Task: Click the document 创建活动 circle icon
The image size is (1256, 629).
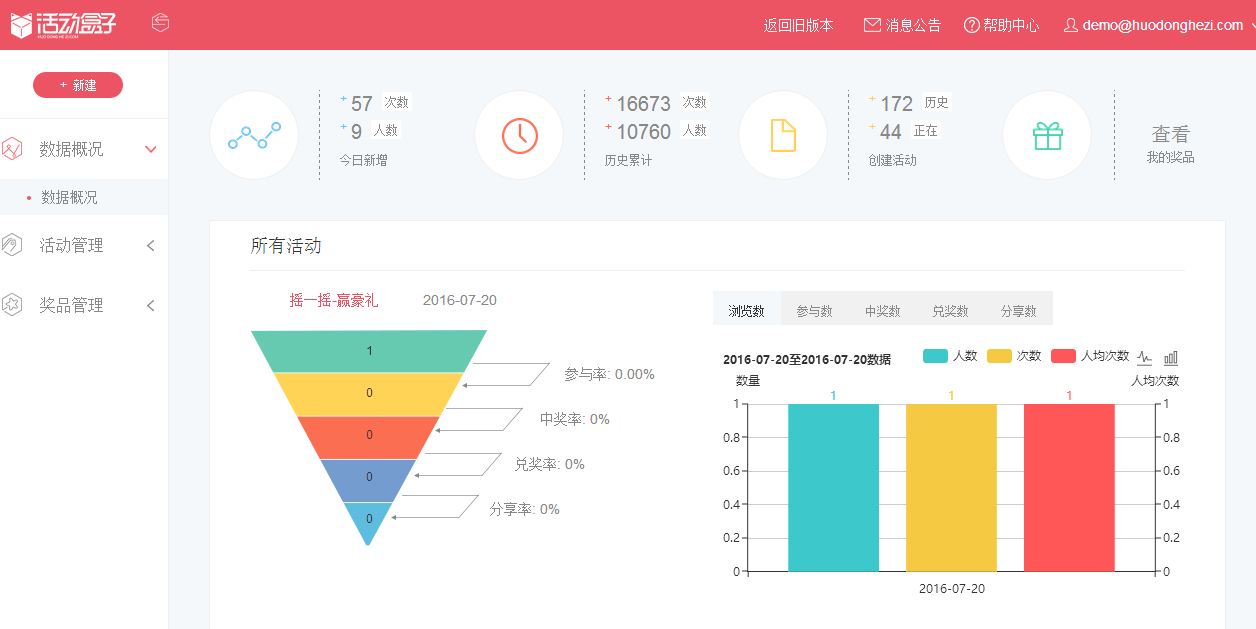Action: [783, 135]
